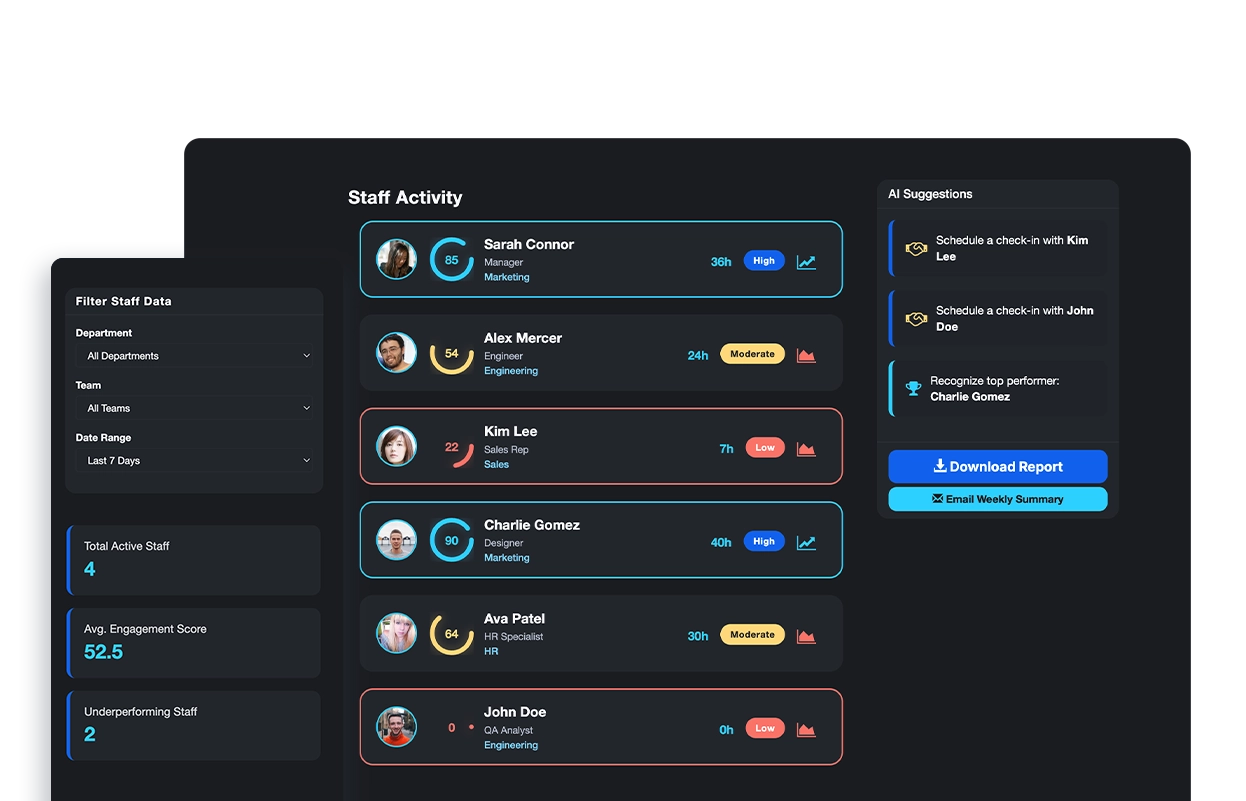Click the Marketing department link under Sarah Connor
The width and height of the screenshot is (1246, 801).
pos(507,277)
